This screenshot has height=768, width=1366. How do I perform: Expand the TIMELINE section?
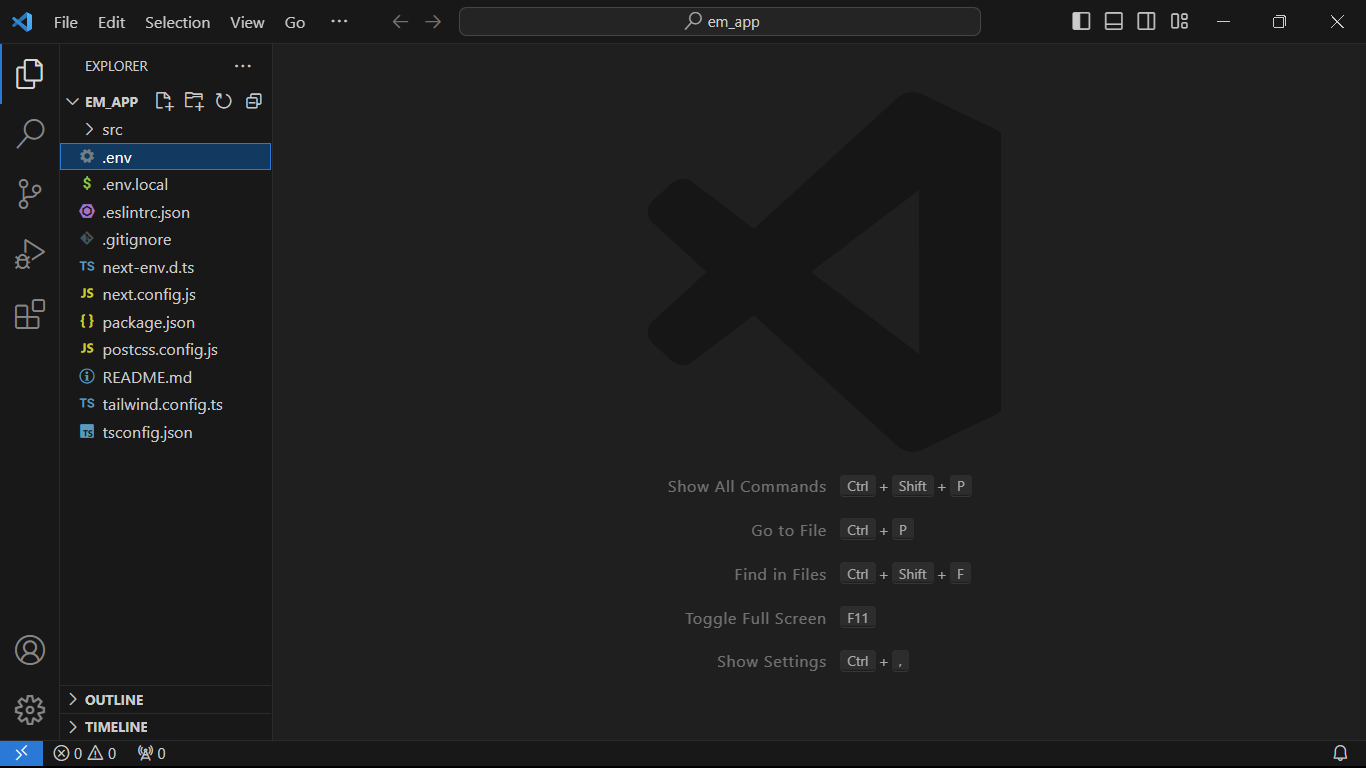click(x=166, y=727)
